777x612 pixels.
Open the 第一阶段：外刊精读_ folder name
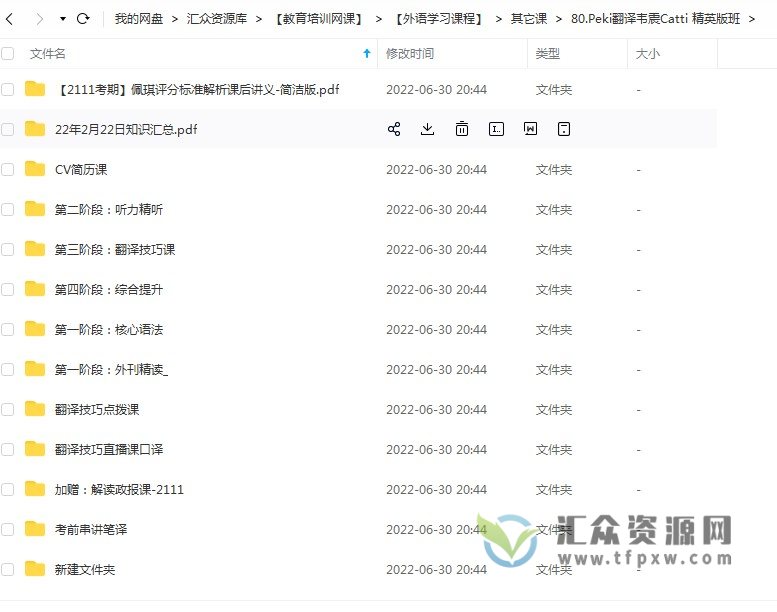pyautogui.click(x=111, y=370)
